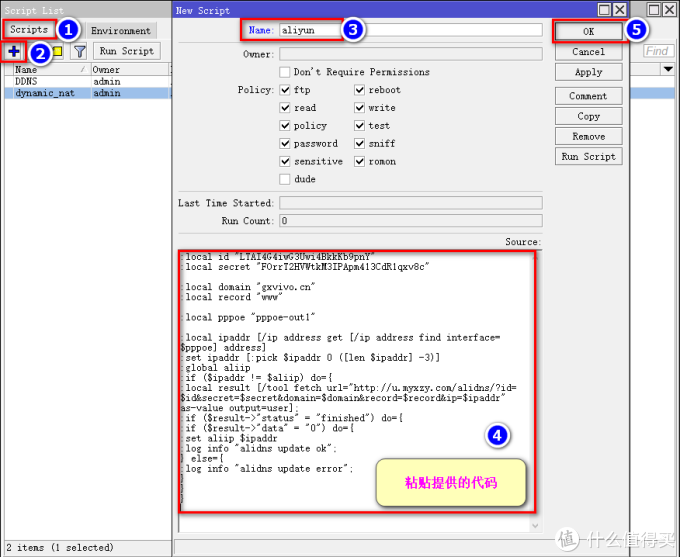
Task: Open the dropdown arrow below Find field
Action: (668, 69)
